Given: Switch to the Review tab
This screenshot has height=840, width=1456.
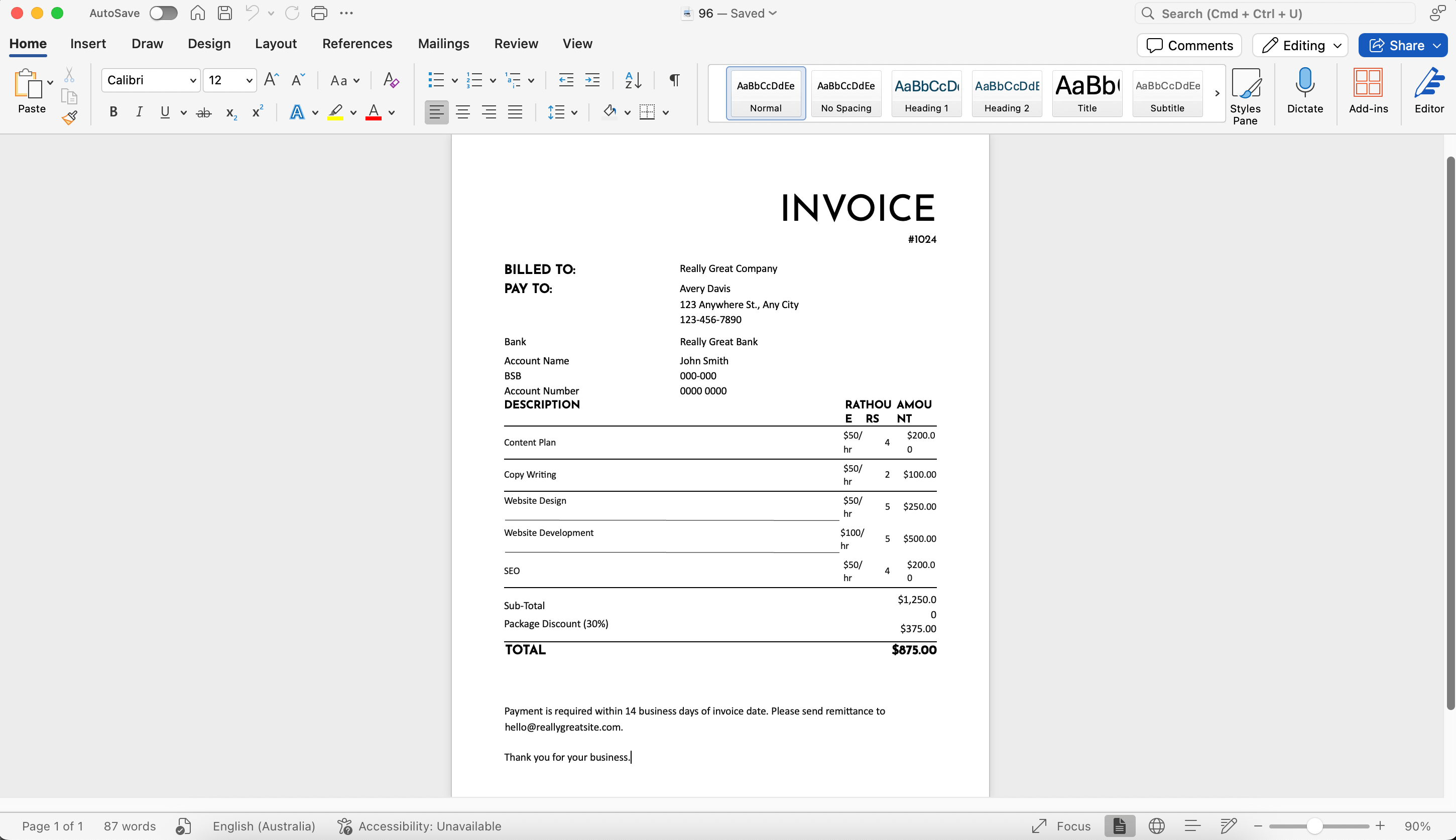Looking at the screenshot, I should [516, 43].
